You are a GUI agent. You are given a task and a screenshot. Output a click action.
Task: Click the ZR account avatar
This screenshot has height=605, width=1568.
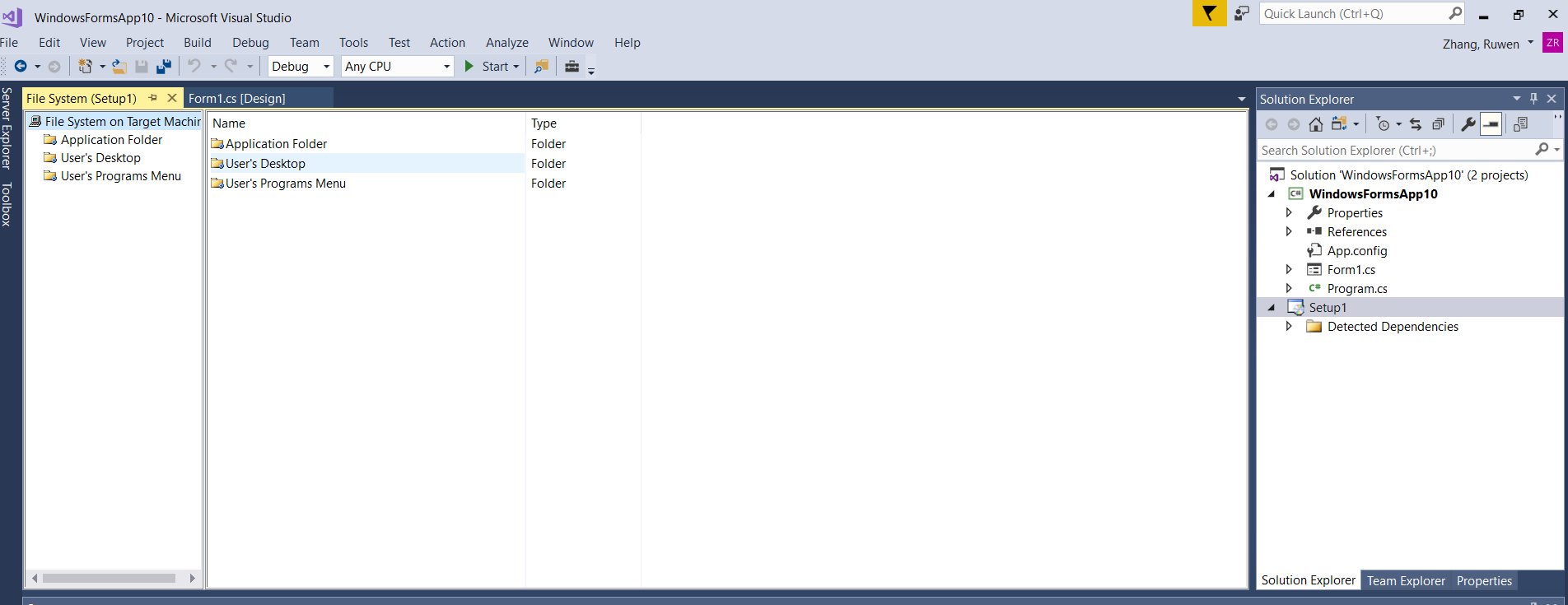click(x=1552, y=44)
